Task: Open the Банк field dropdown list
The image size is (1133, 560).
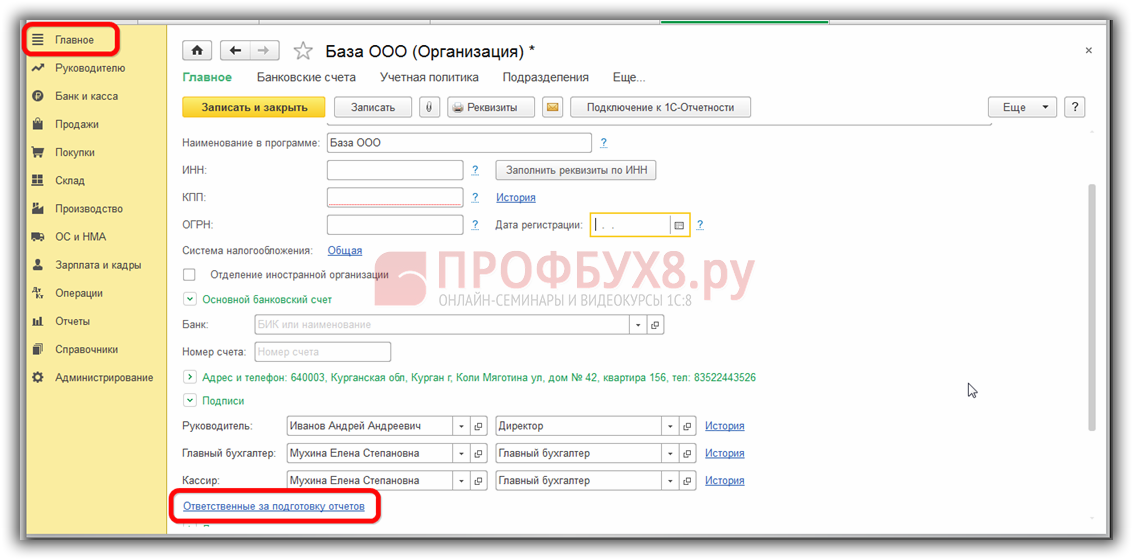Action: point(637,325)
